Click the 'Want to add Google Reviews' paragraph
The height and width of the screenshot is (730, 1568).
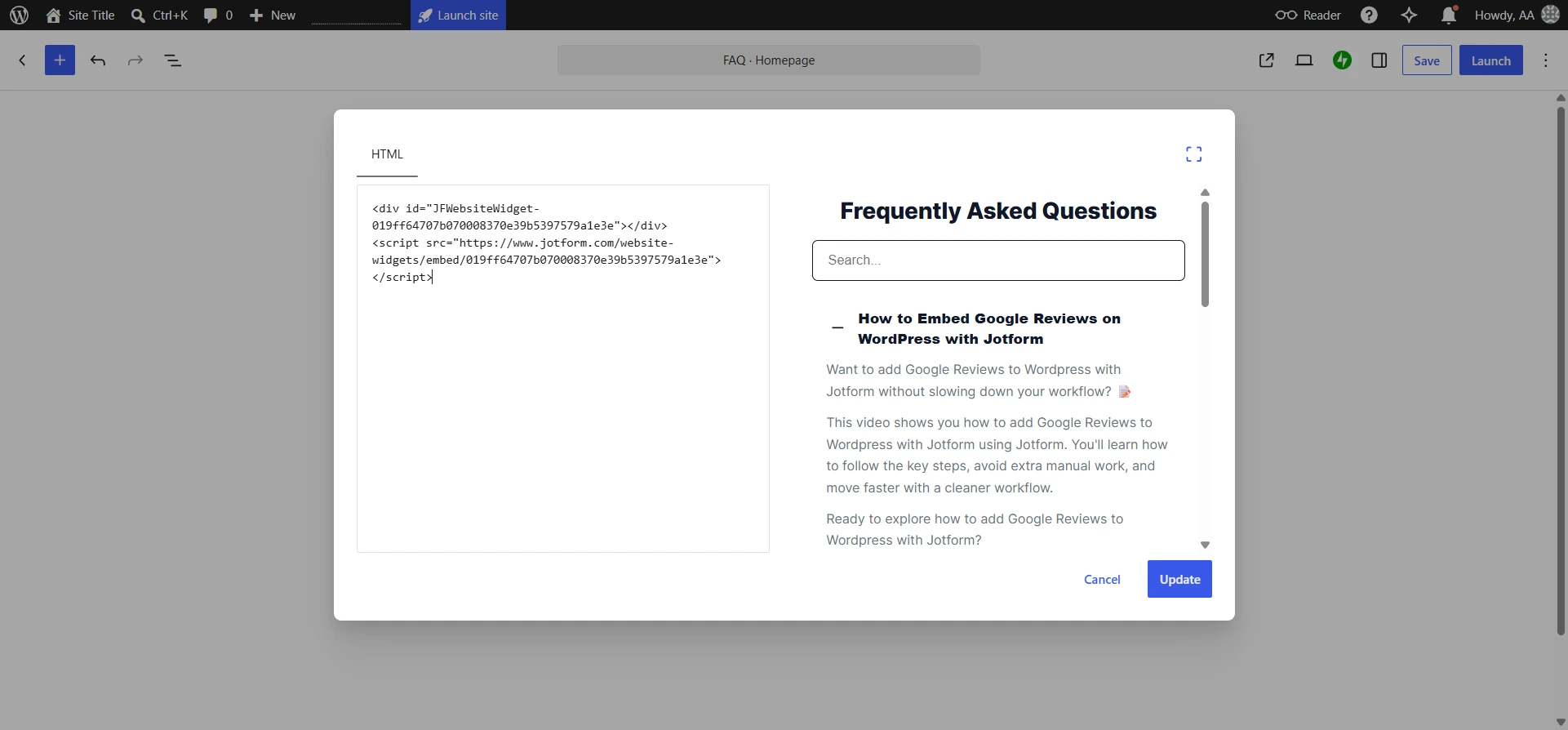point(978,381)
